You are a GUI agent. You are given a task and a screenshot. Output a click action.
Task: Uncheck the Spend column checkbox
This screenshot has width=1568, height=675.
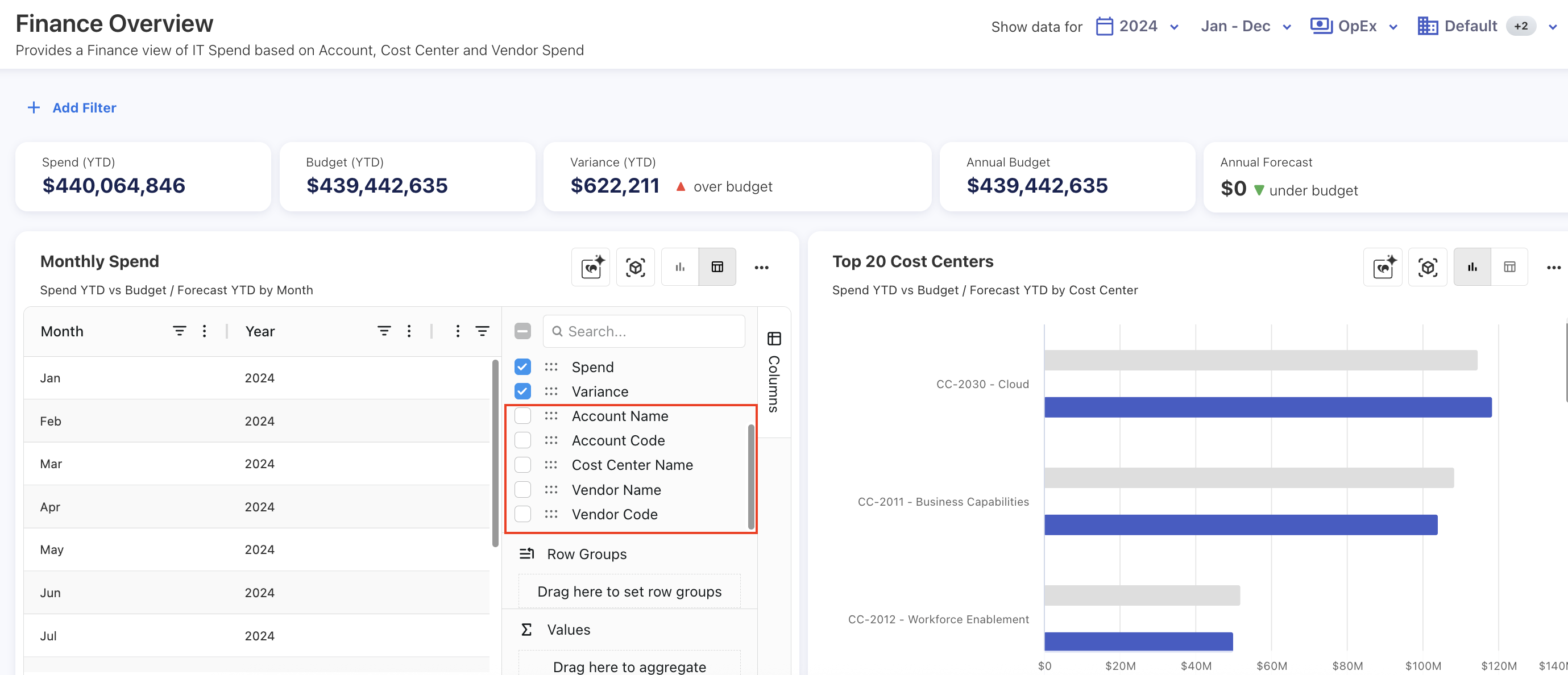tap(522, 366)
